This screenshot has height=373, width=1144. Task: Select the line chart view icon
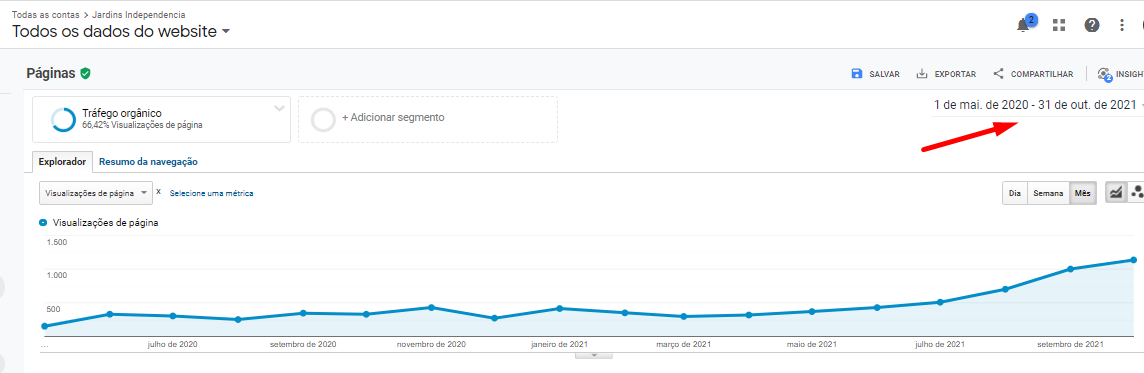pos(1116,193)
